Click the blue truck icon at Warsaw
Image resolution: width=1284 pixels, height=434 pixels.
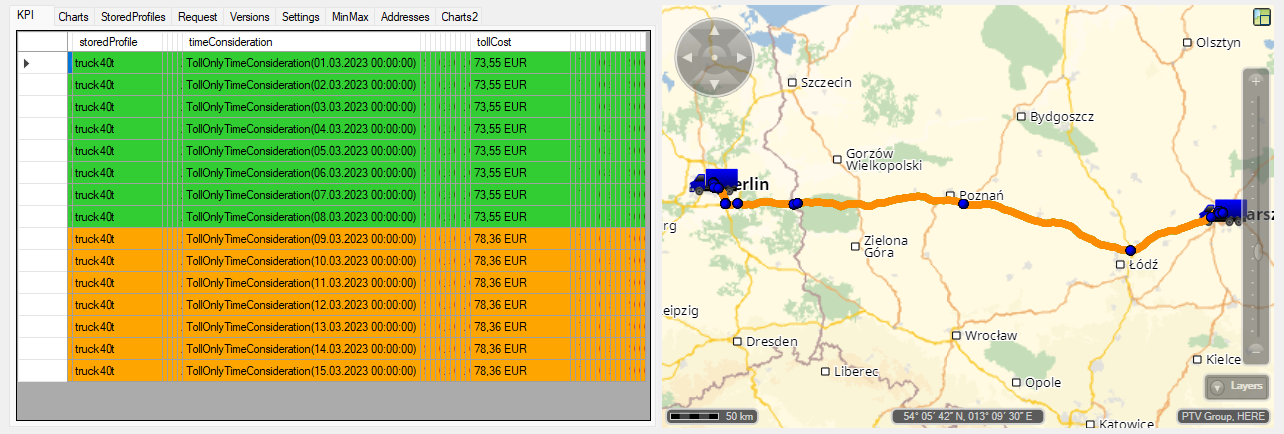tap(1226, 210)
